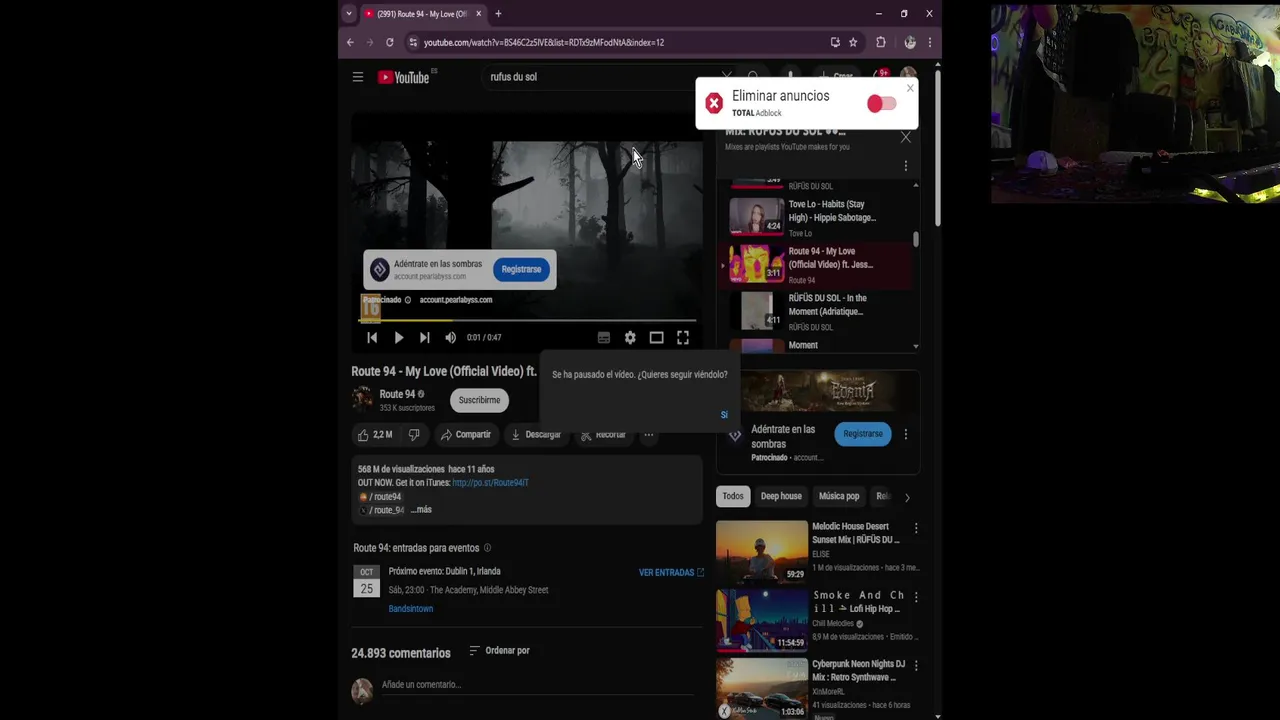Open the Mix playlist three-dot options
Image resolution: width=1280 pixels, height=720 pixels.
coord(906,166)
